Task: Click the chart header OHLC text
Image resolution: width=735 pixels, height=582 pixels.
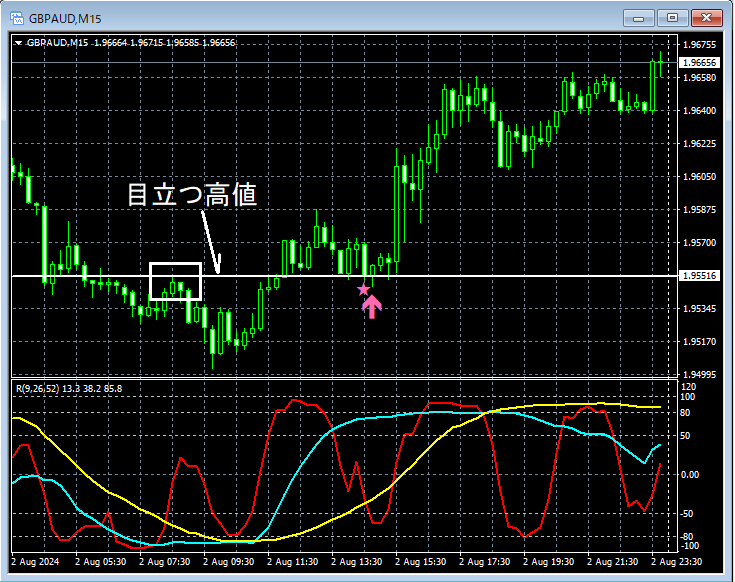Action: 164,43
